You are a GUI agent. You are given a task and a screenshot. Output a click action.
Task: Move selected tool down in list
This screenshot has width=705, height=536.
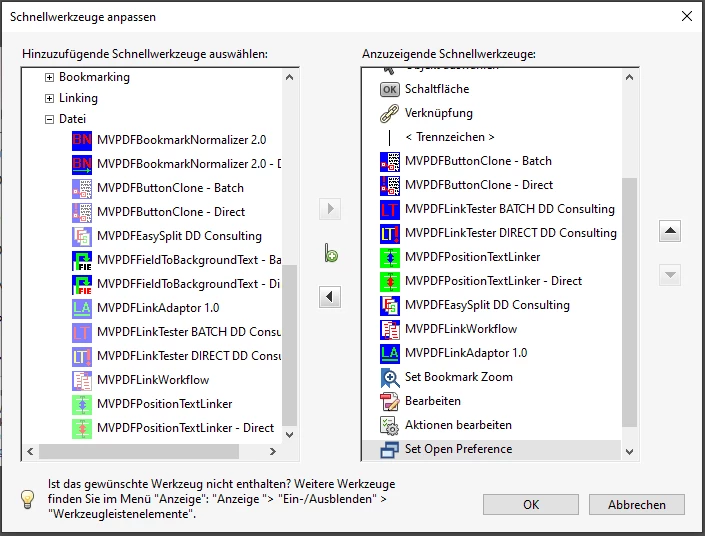(670, 275)
